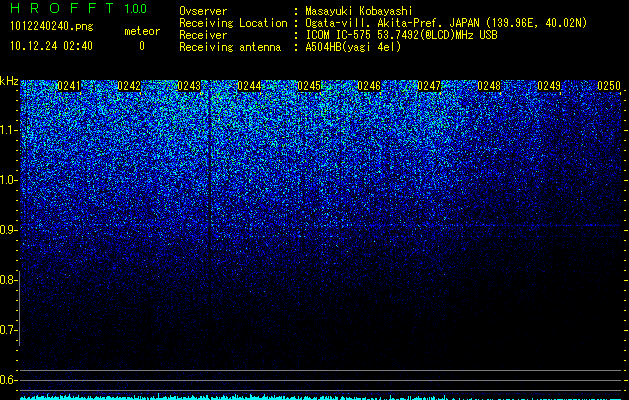629x400 pixels.
Task: Click the Receiving Location label
Action: pos(233,23)
